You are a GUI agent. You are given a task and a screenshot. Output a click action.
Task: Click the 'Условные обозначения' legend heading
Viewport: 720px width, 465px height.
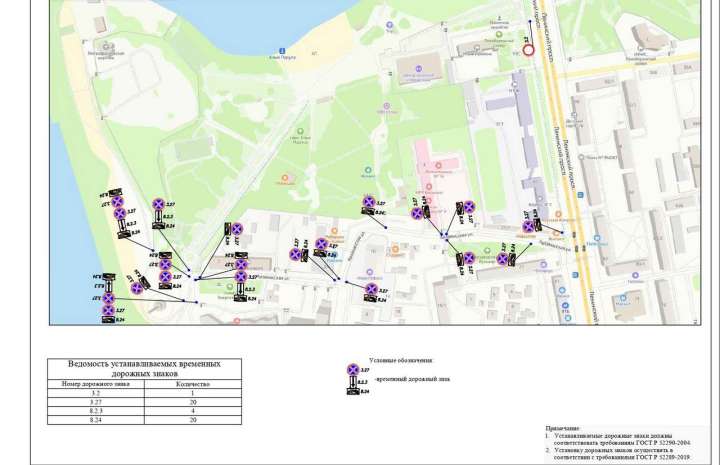401,360
